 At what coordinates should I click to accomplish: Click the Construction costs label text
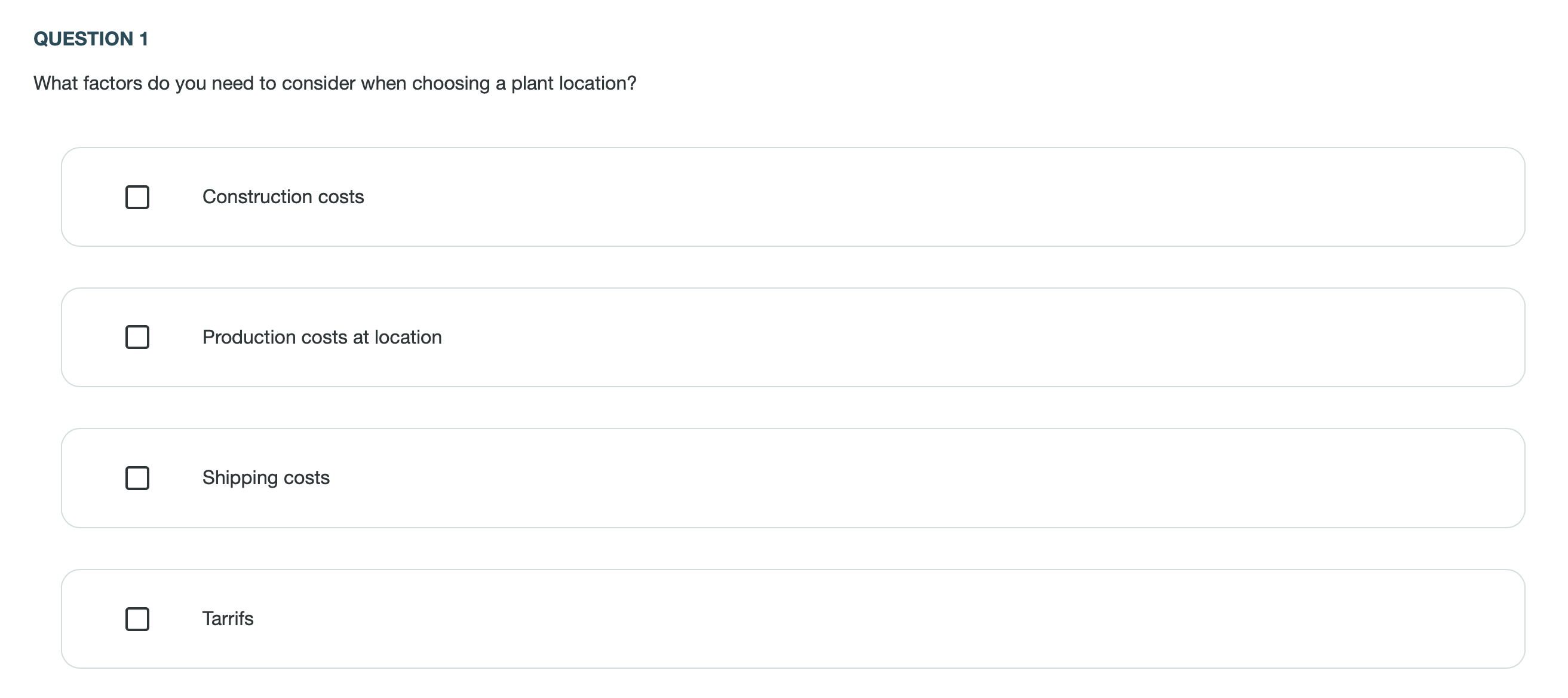[283, 196]
